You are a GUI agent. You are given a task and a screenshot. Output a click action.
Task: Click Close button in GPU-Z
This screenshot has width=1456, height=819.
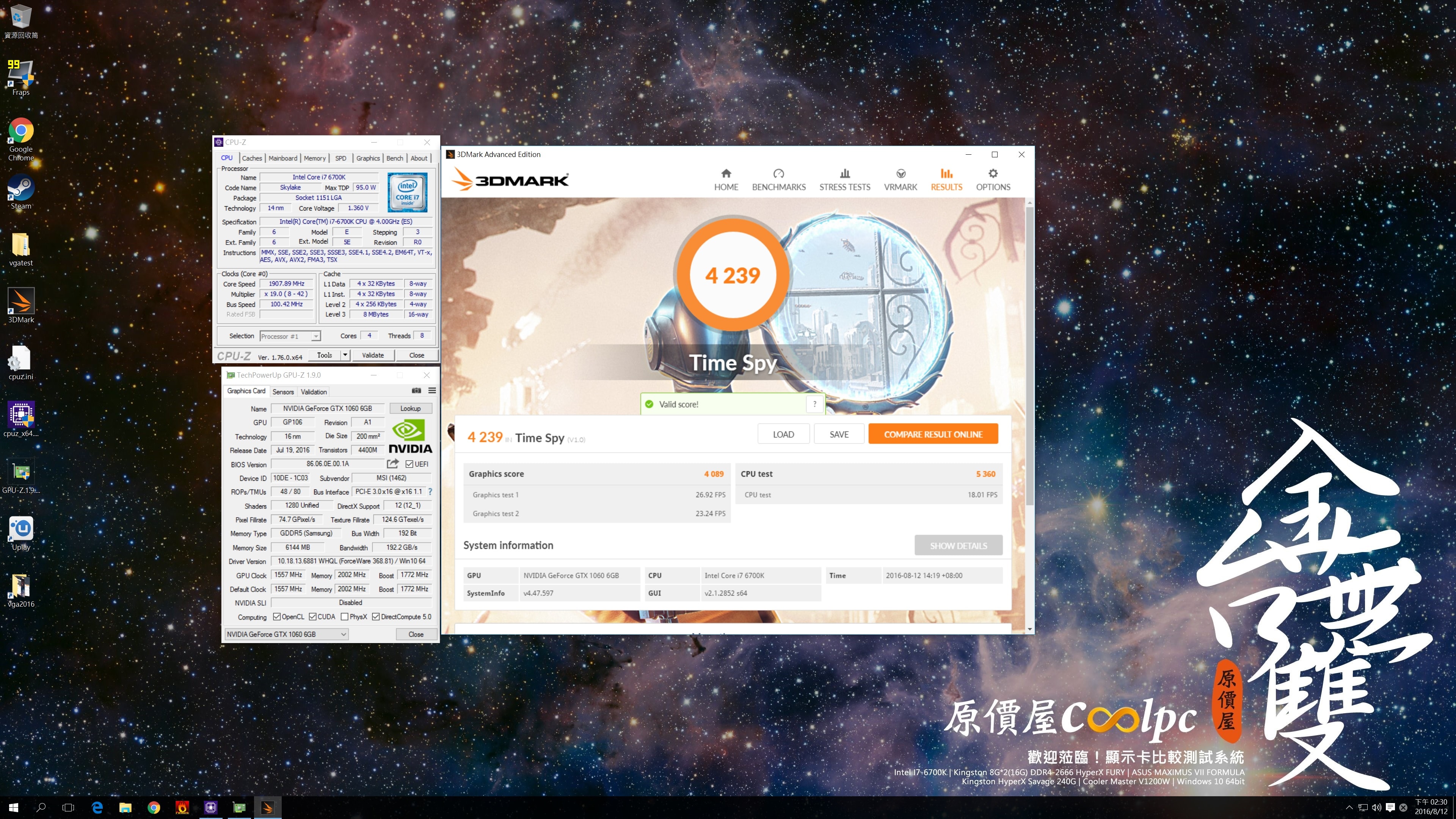tap(416, 634)
